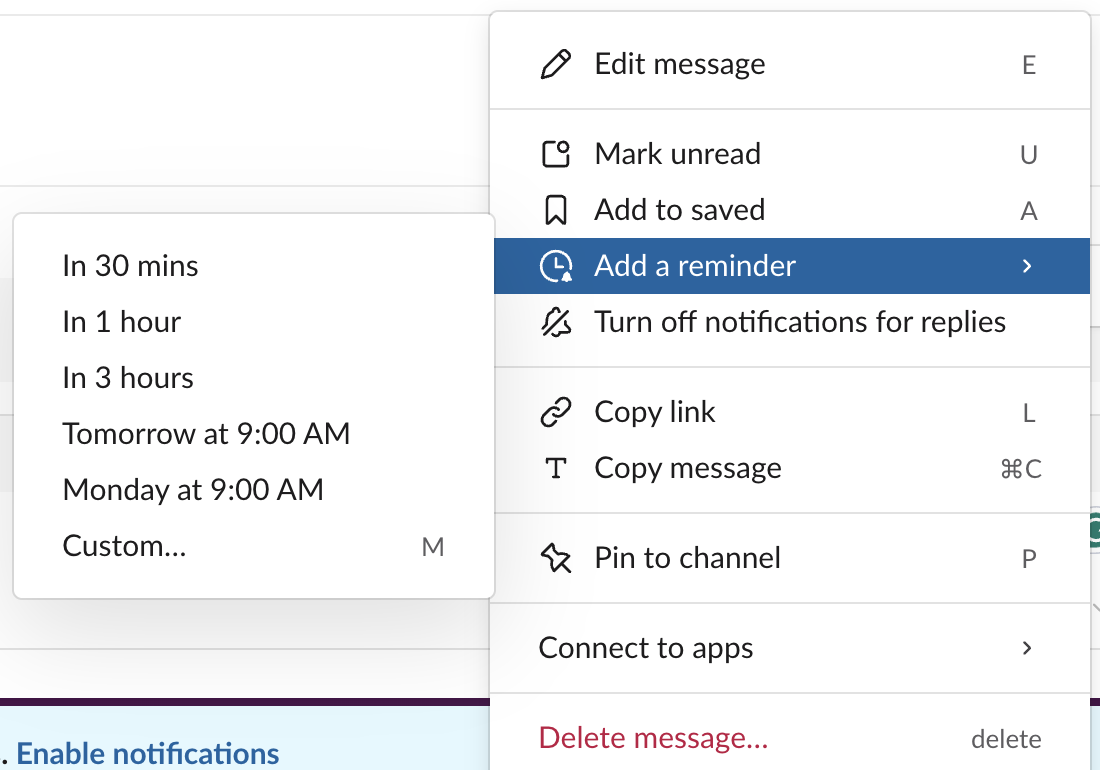Open Connect to apps submenu
The height and width of the screenshot is (770, 1100).
coord(790,648)
